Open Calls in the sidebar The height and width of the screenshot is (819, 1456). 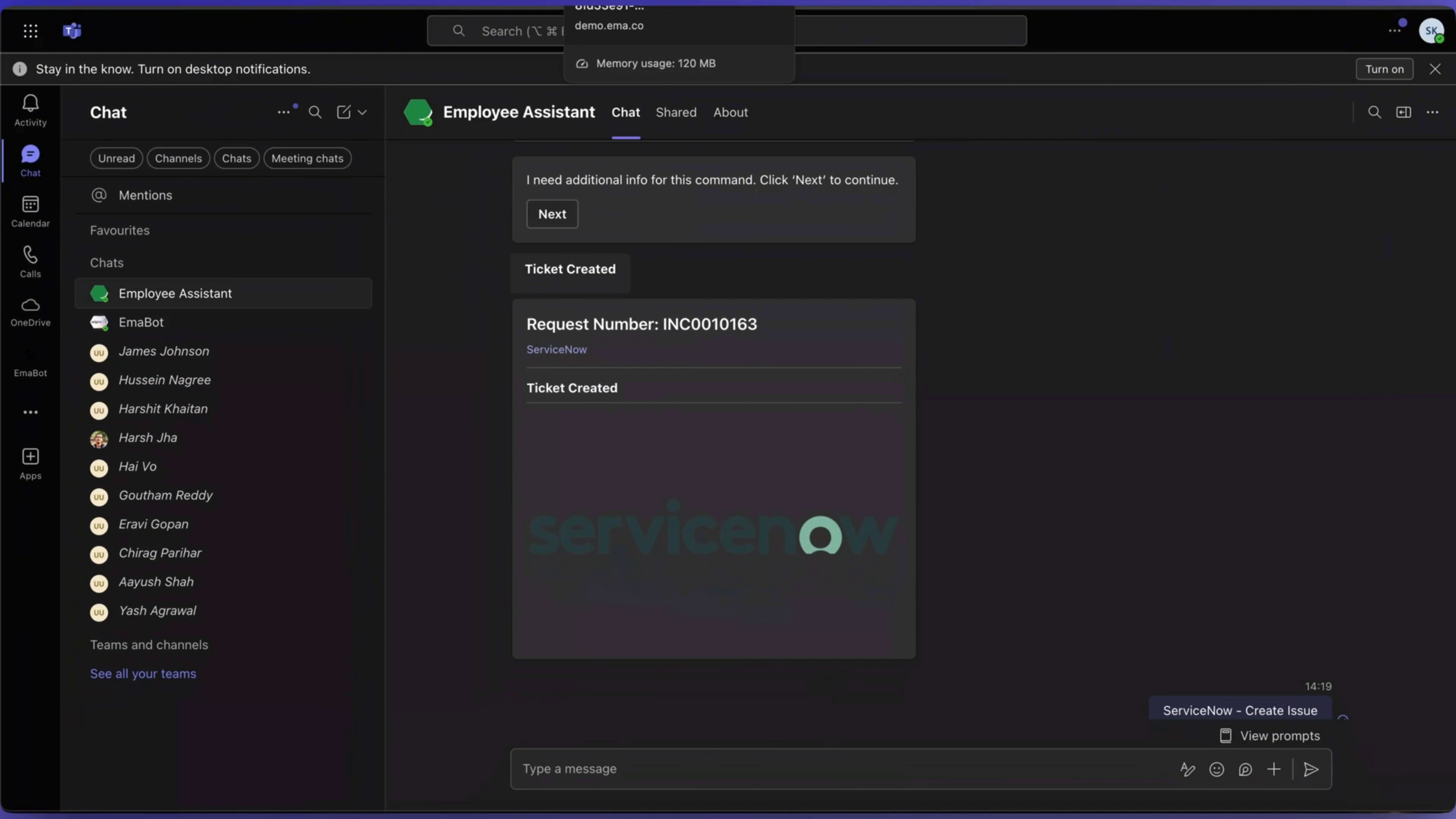30,260
